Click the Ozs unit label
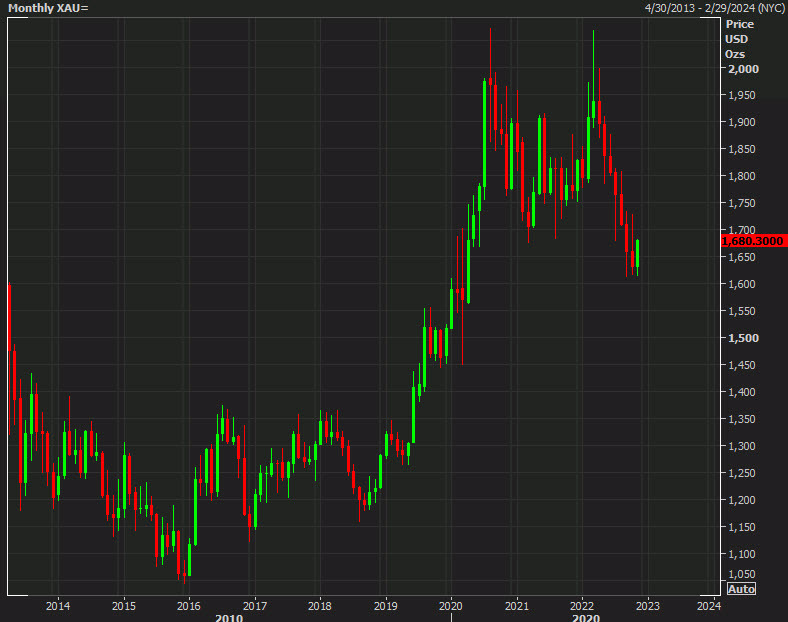The width and height of the screenshot is (788, 622). tap(735, 54)
